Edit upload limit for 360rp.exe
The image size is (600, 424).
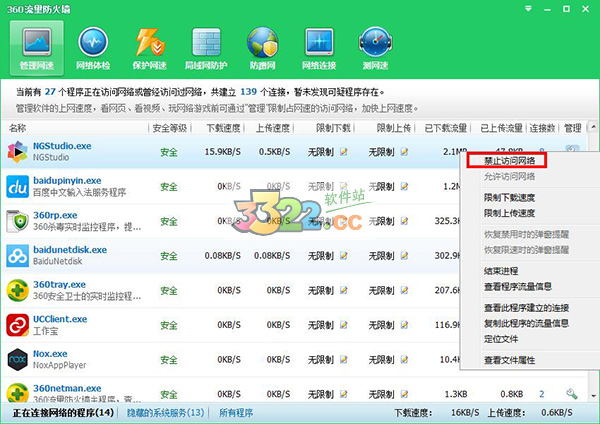(404, 221)
